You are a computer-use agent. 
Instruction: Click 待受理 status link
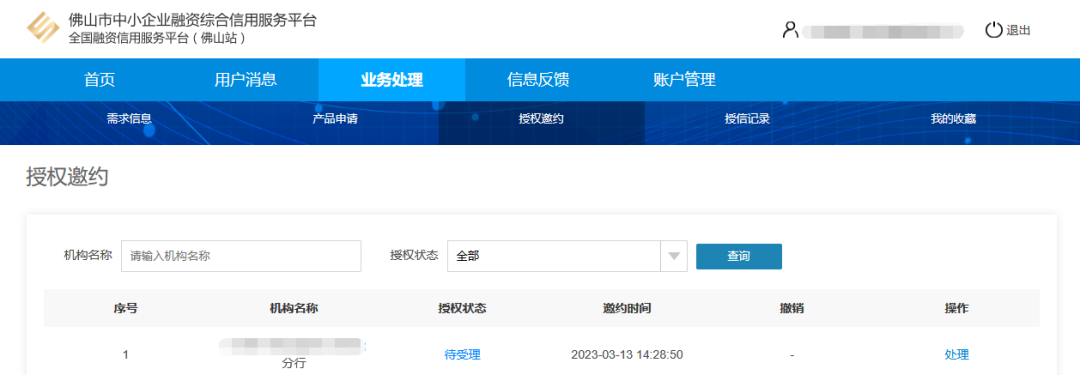coord(462,355)
